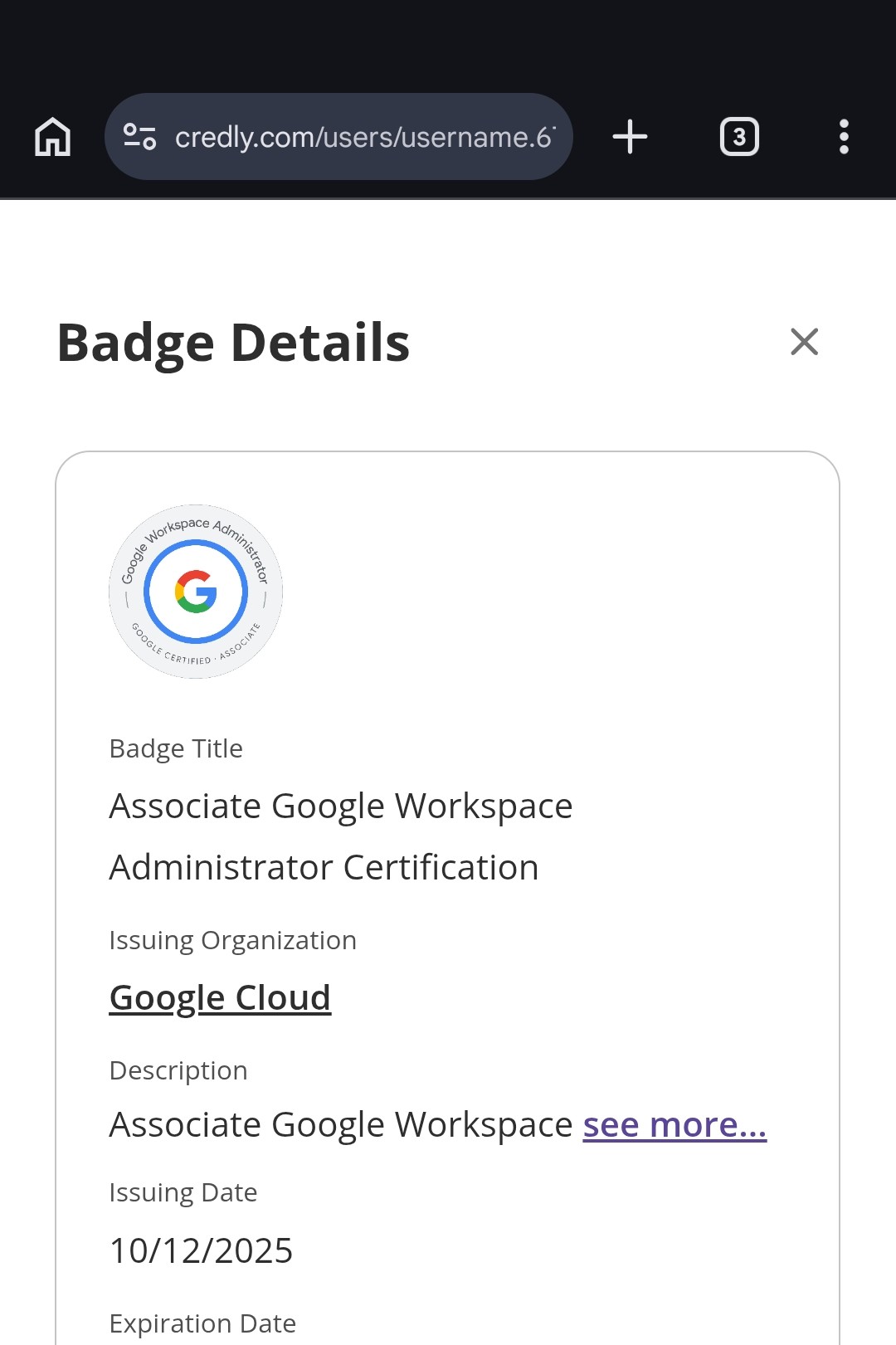Image resolution: width=896 pixels, height=1345 pixels.
Task: Close the Badge Details panel
Action: click(x=804, y=342)
